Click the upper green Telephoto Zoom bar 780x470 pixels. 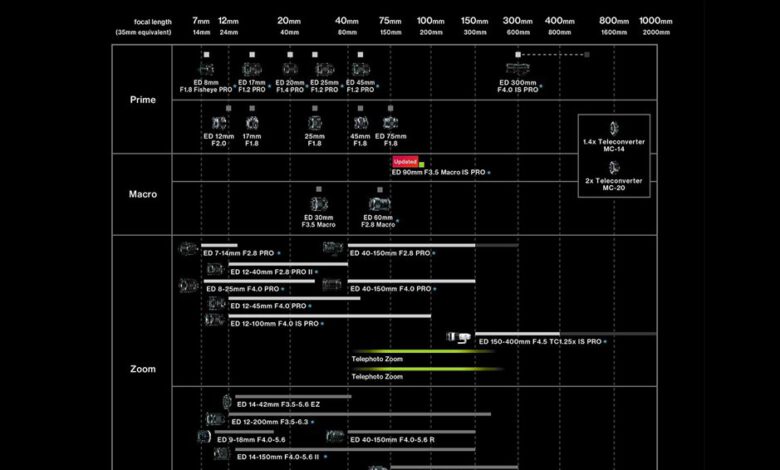[423, 352]
